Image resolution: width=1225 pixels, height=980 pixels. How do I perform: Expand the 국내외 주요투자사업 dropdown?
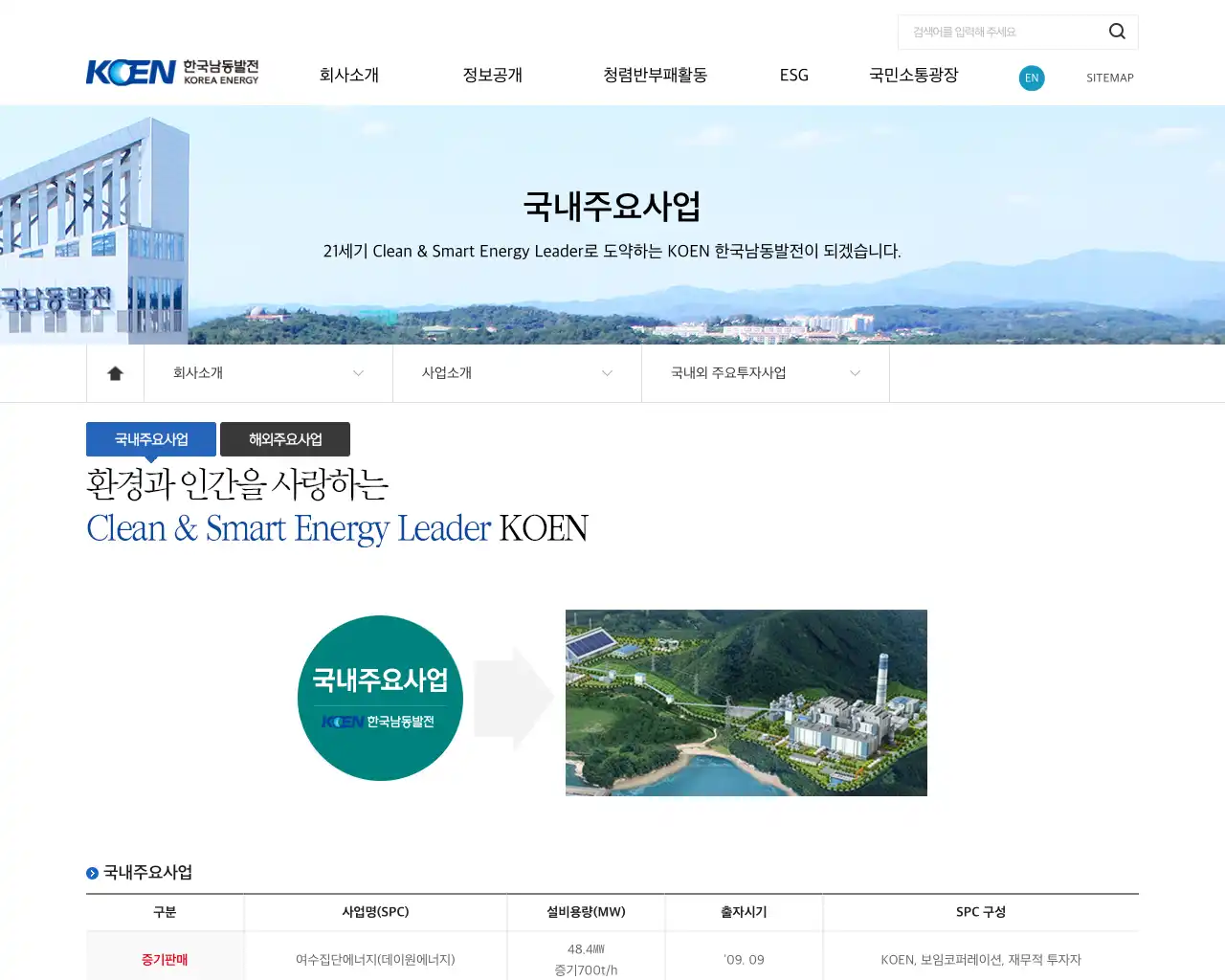point(766,373)
